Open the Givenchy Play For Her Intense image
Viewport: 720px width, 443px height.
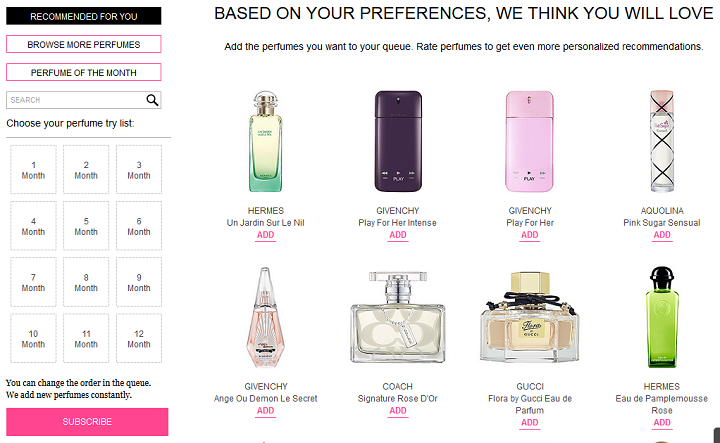(397, 142)
